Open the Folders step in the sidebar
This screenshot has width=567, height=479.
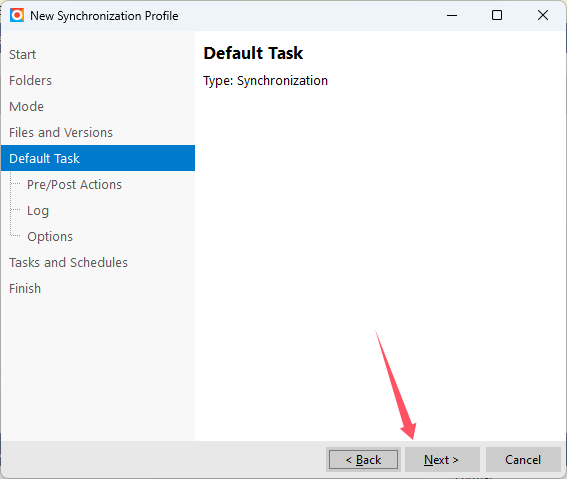pos(30,81)
